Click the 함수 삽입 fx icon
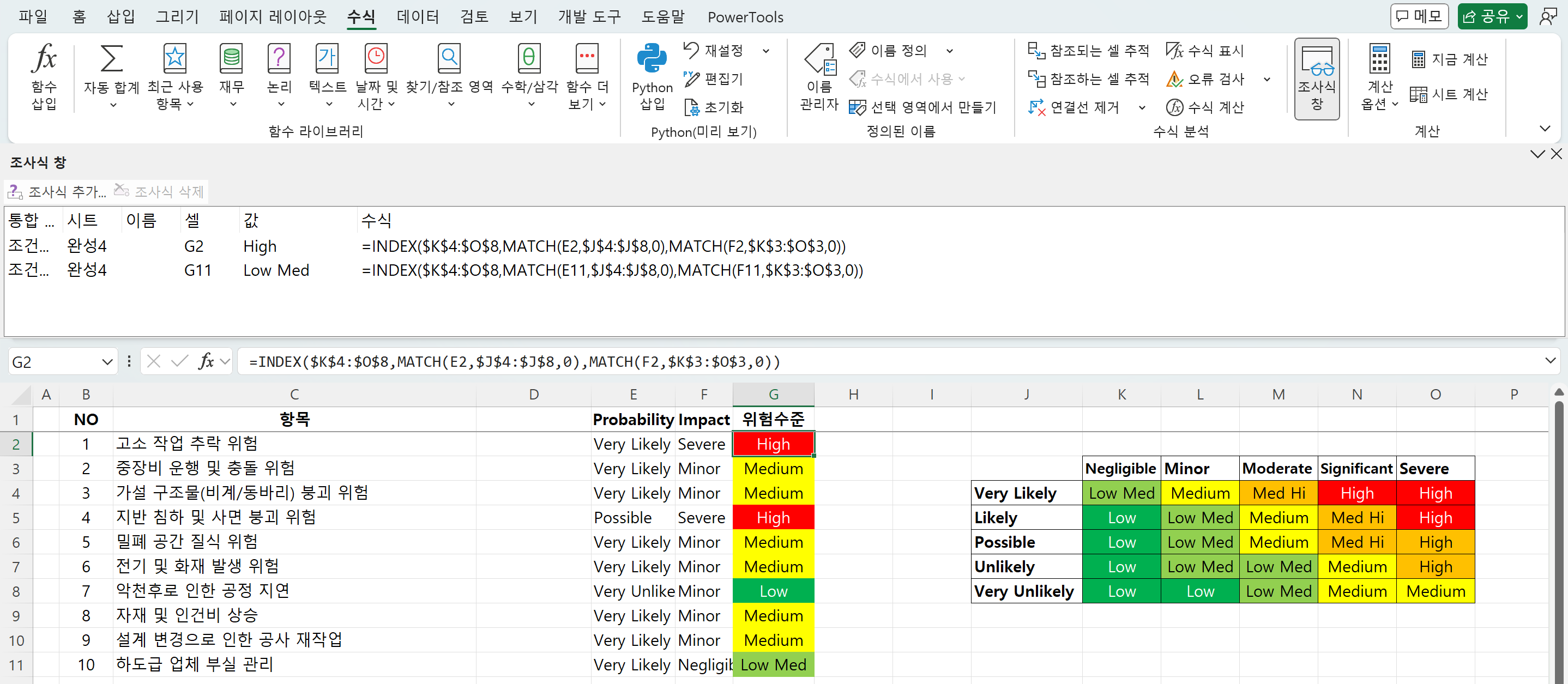The image size is (1568, 684). point(44,59)
